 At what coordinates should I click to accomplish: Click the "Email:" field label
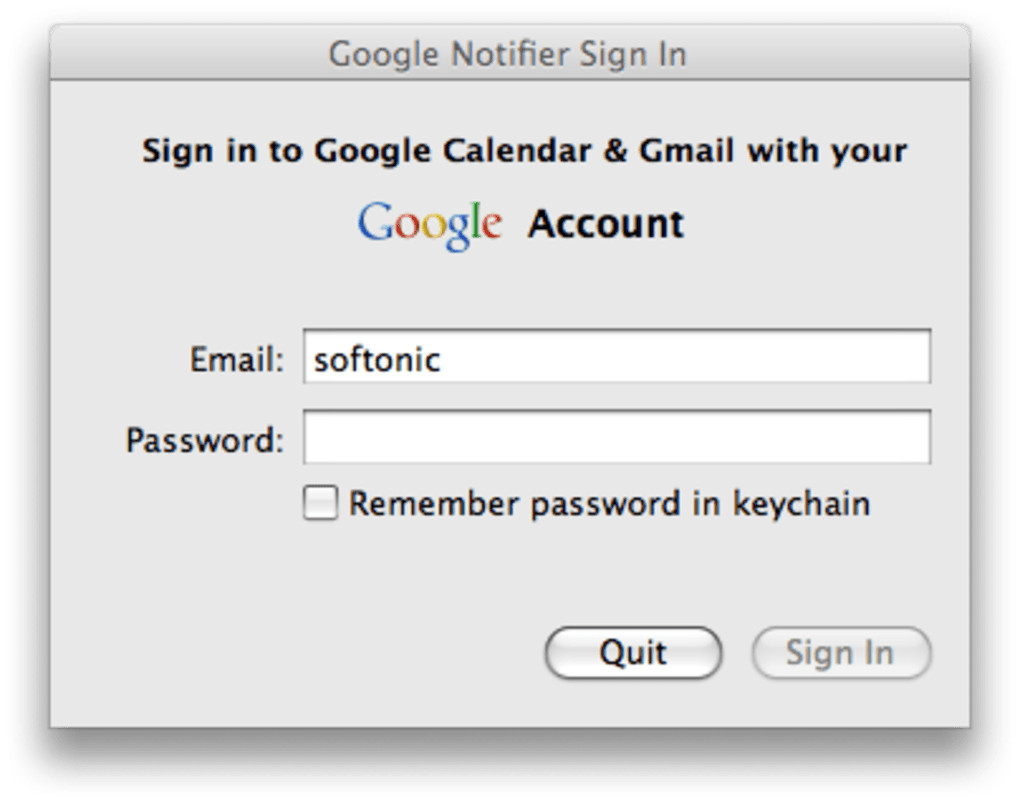click(237, 359)
